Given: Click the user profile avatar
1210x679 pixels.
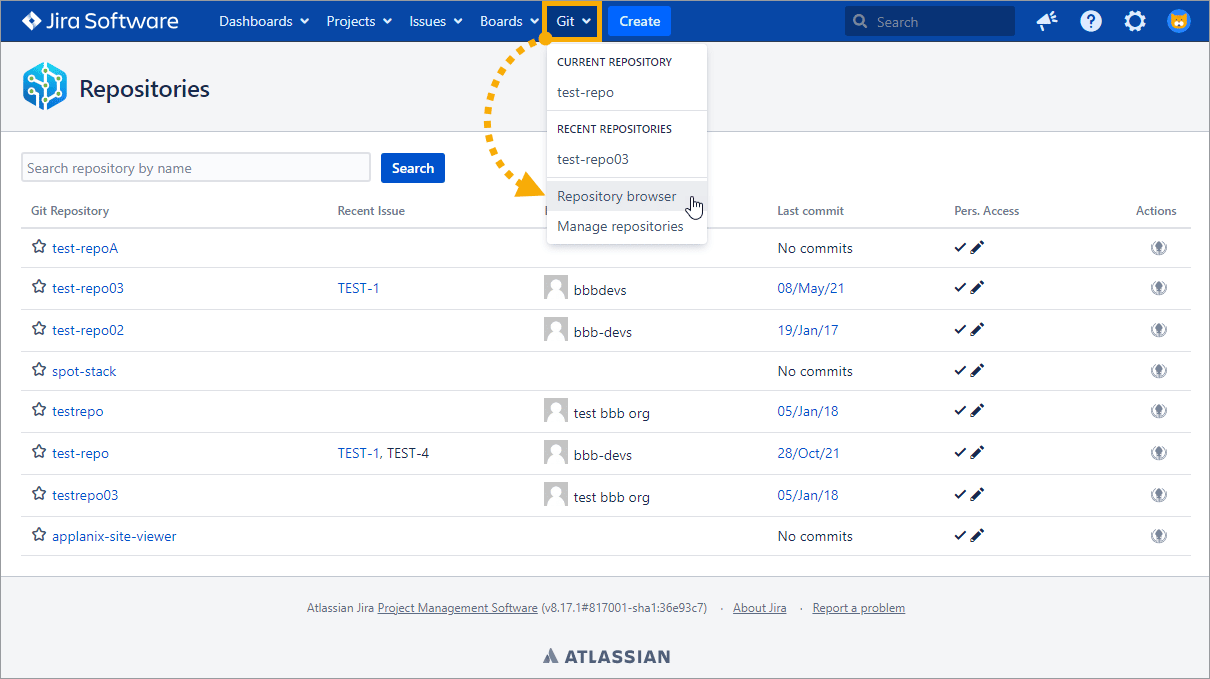Looking at the screenshot, I should (x=1179, y=21).
